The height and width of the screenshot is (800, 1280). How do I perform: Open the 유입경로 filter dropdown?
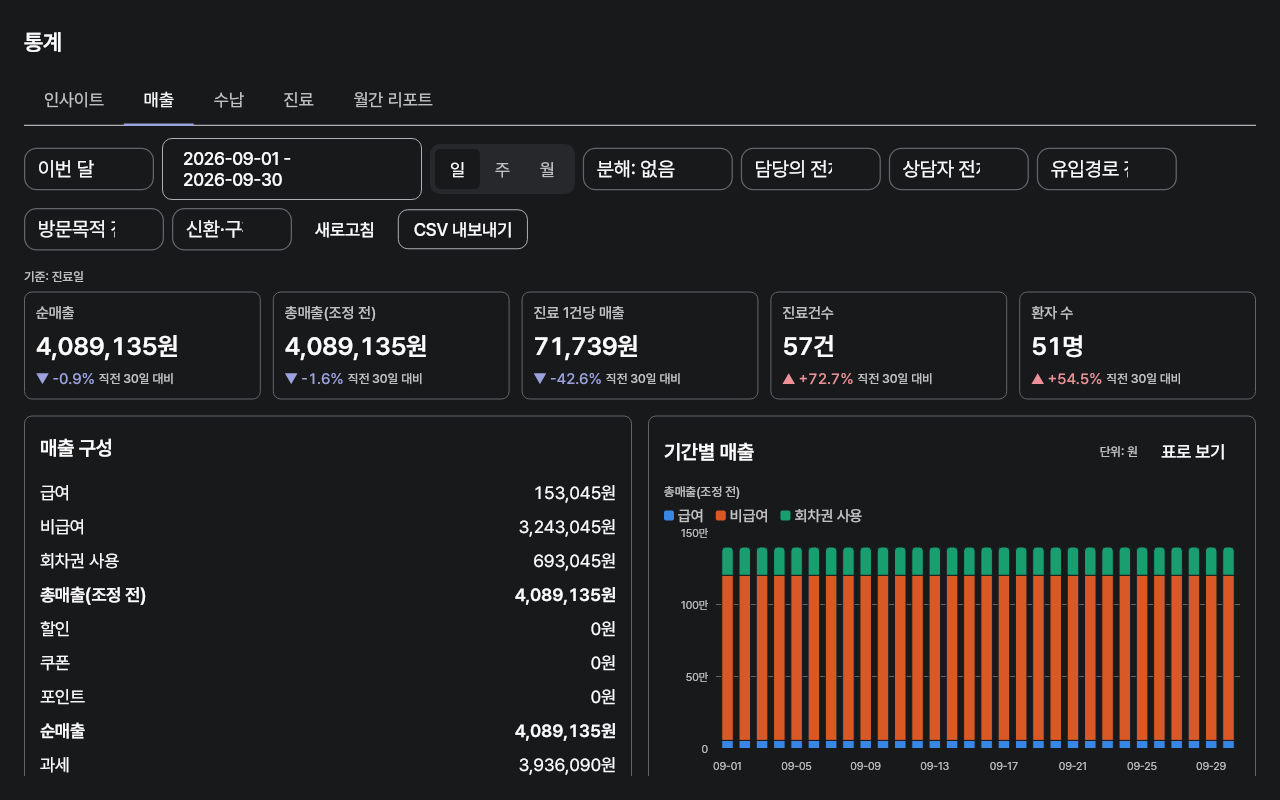click(x=1107, y=169)
